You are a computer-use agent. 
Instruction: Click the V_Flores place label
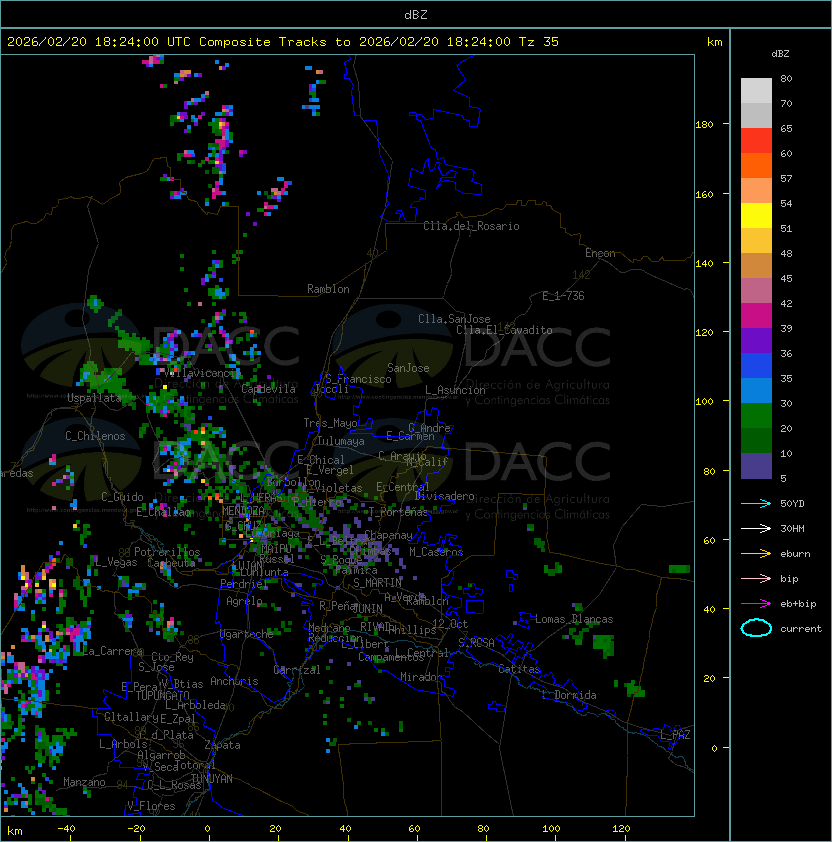point(151,806)
